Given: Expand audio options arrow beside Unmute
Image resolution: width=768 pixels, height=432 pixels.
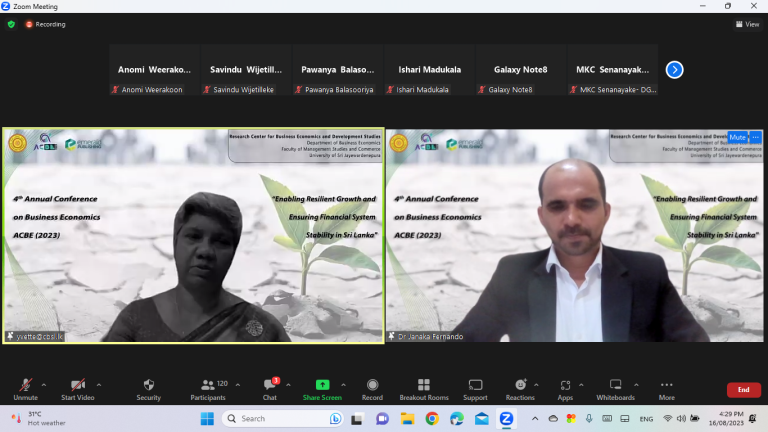Looking at the screenshot, I should click(44, 384).
